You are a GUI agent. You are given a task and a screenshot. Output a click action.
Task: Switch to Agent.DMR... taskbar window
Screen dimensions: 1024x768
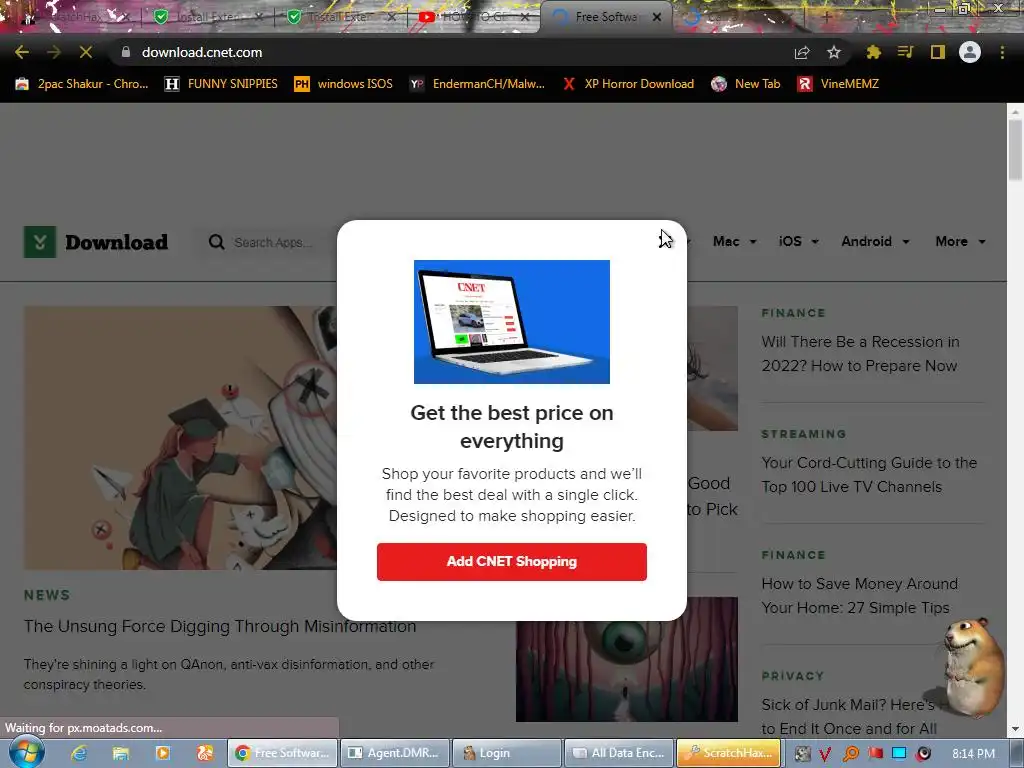(x=395, y=753)
